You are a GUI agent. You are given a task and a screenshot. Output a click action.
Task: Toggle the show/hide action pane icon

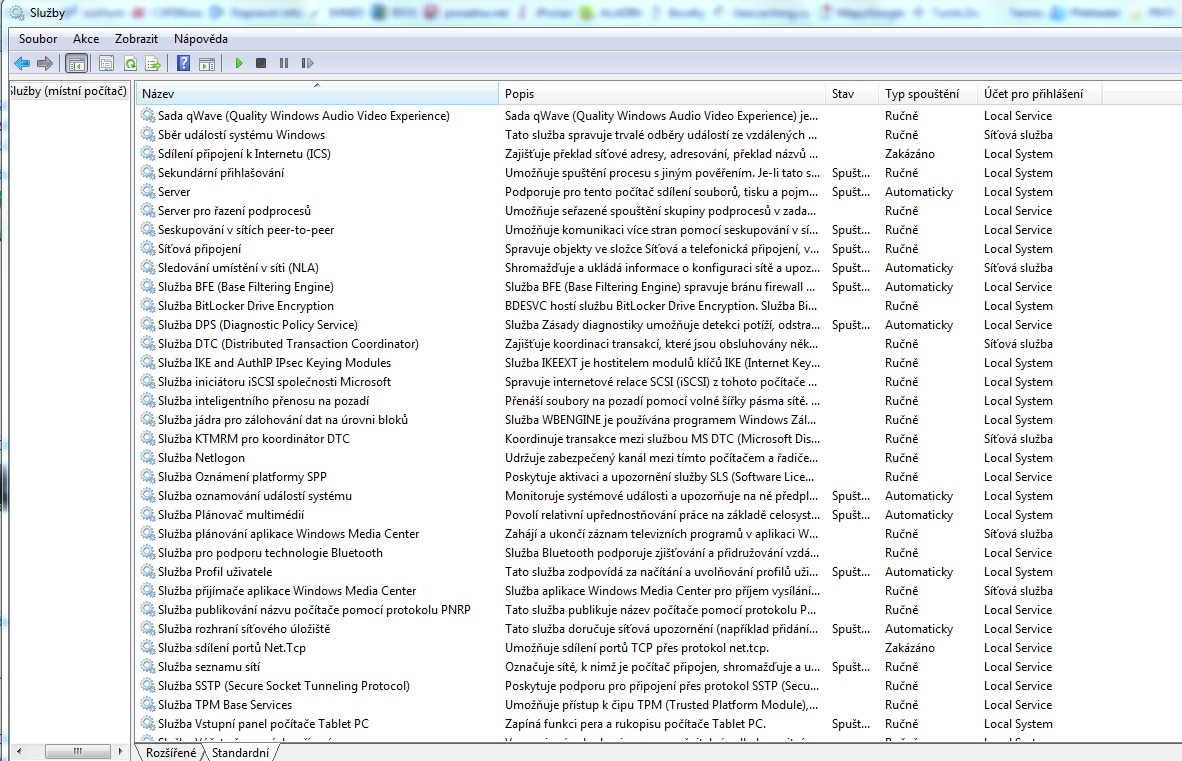pos(207,63)
